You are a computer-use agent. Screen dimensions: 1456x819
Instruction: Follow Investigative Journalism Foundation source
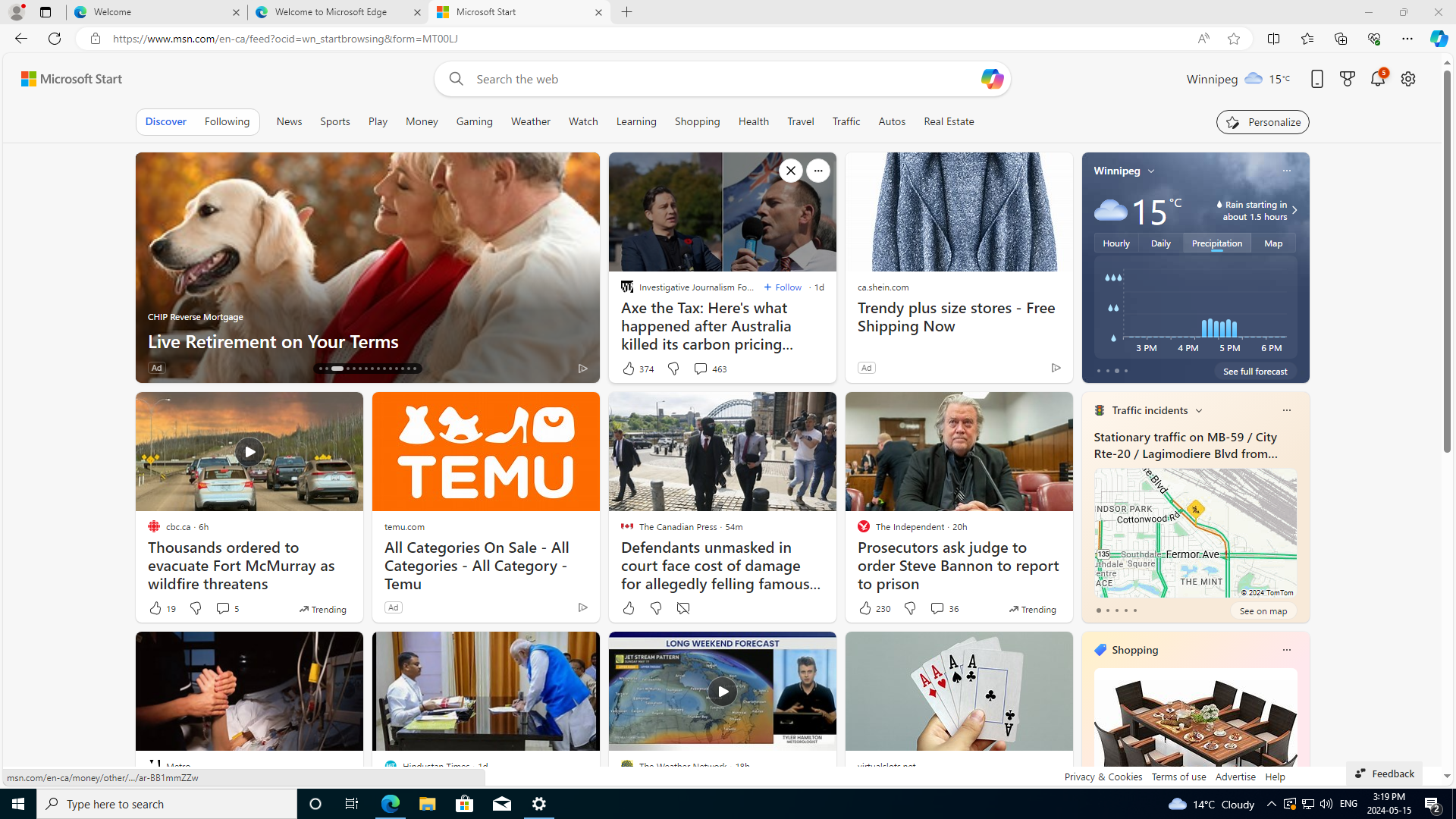(x=783, y=287)
